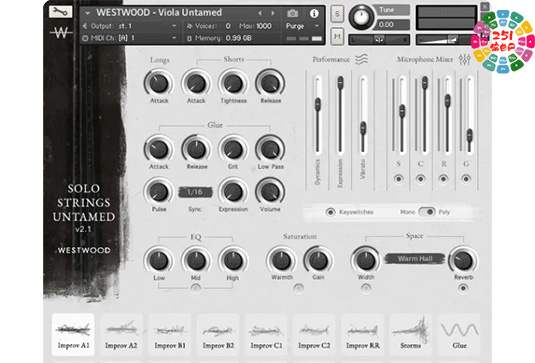Toggle the Reverb power button
Viewport: 535px width, 363px height.
463,289
